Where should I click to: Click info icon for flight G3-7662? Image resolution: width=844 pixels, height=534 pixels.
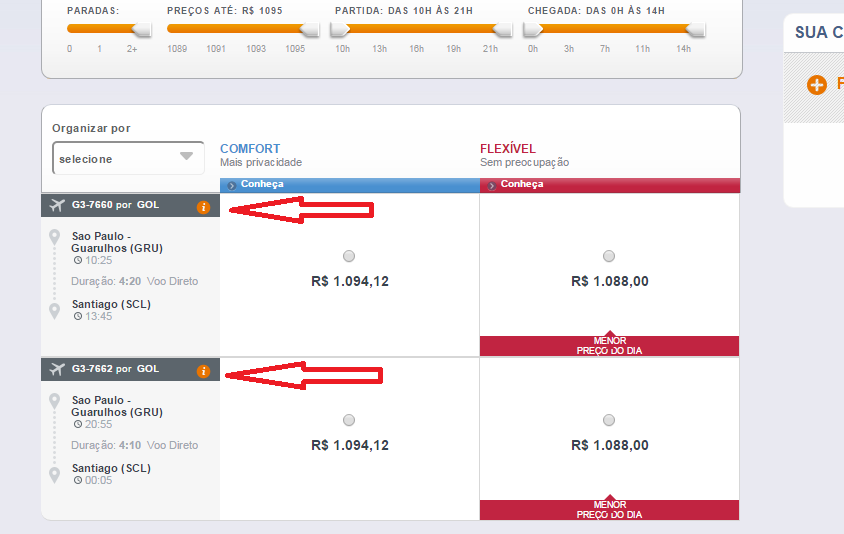[x=203, y=371]
